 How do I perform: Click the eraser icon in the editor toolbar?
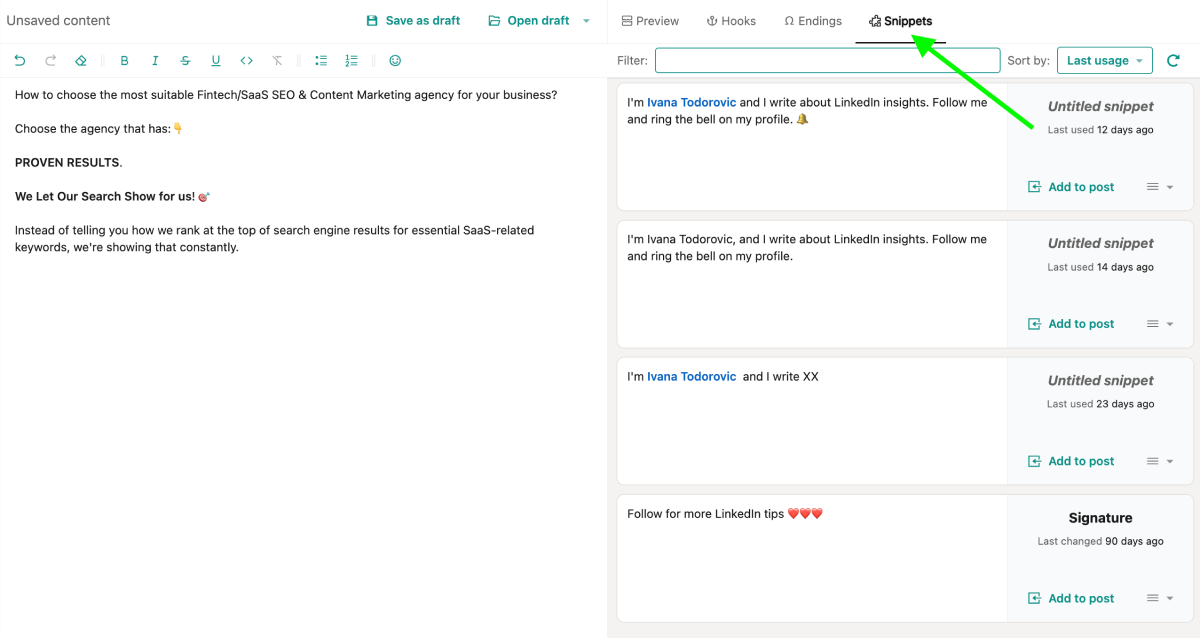coord(81,61)
